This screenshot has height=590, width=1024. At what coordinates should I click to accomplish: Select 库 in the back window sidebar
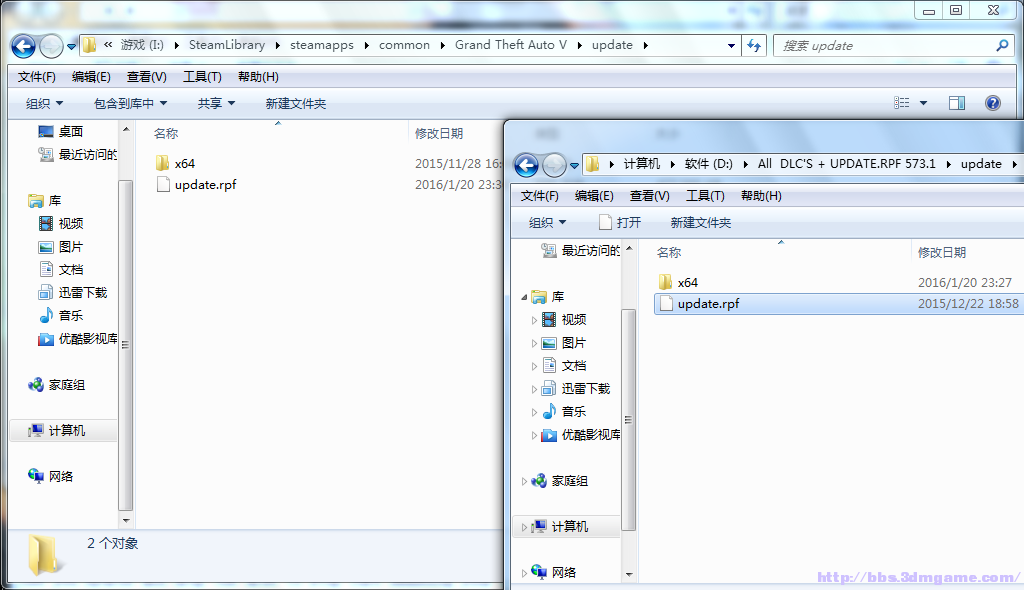[44, 201]
